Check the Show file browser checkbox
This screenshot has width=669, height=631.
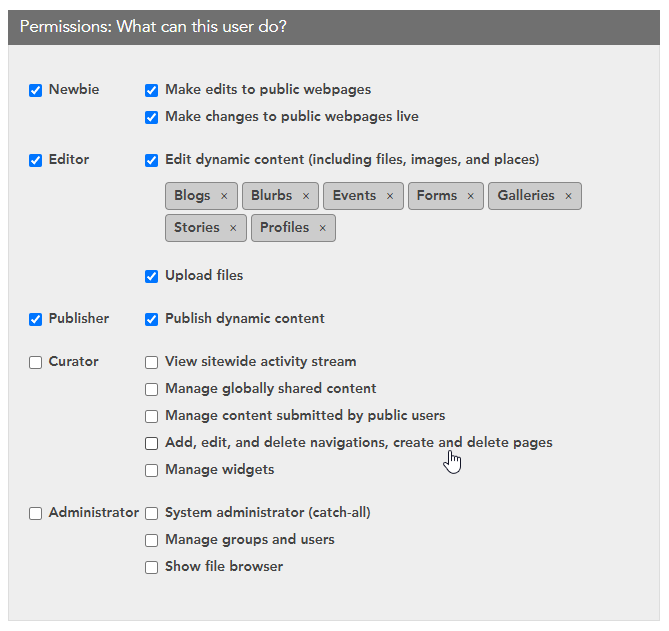pos(151,567)
